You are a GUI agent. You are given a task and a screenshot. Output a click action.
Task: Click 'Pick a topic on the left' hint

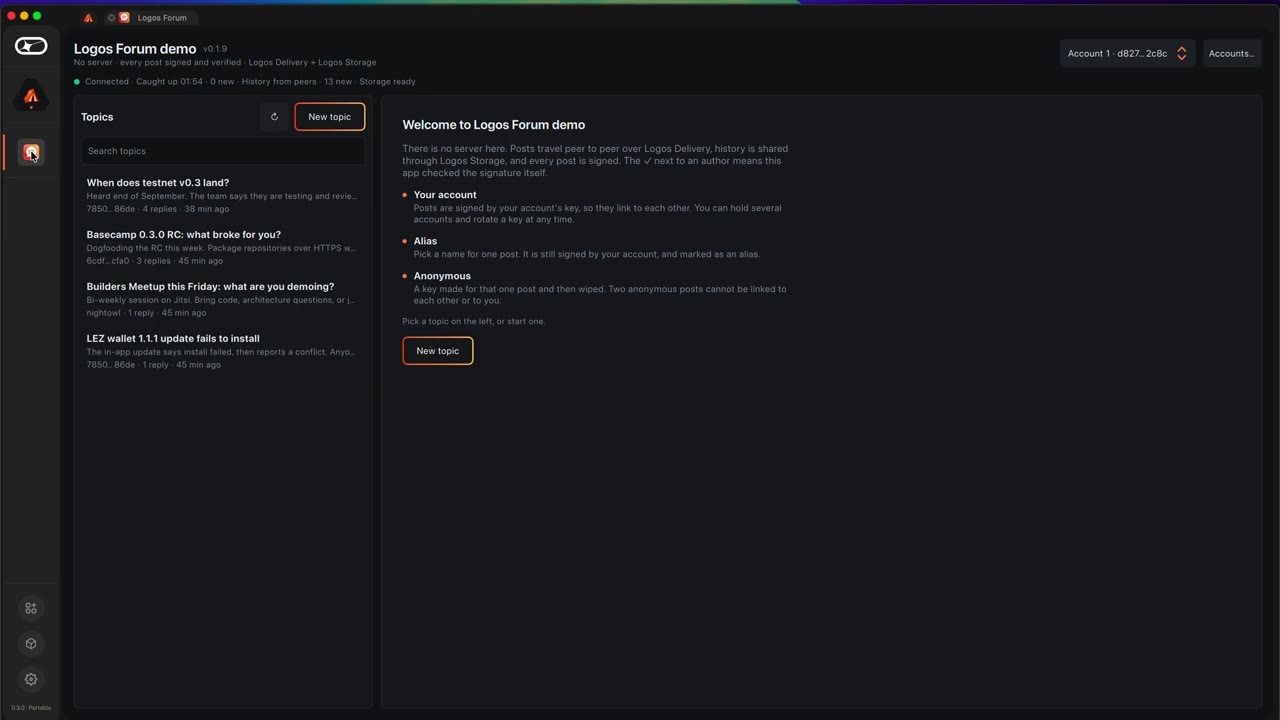(x=474, y=321)
